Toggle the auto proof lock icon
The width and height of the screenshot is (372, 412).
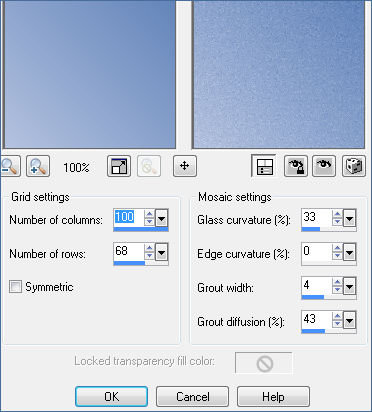coord(296,166)
